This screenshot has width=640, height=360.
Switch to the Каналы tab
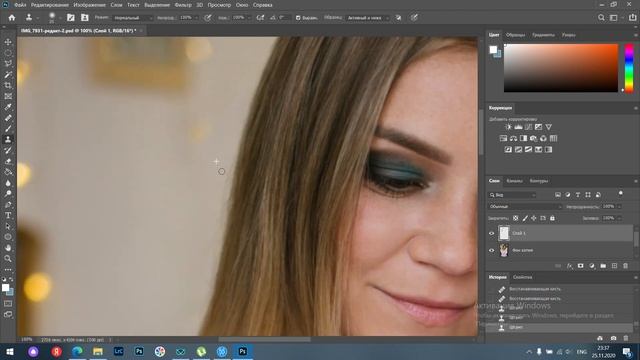click(514, 181)
